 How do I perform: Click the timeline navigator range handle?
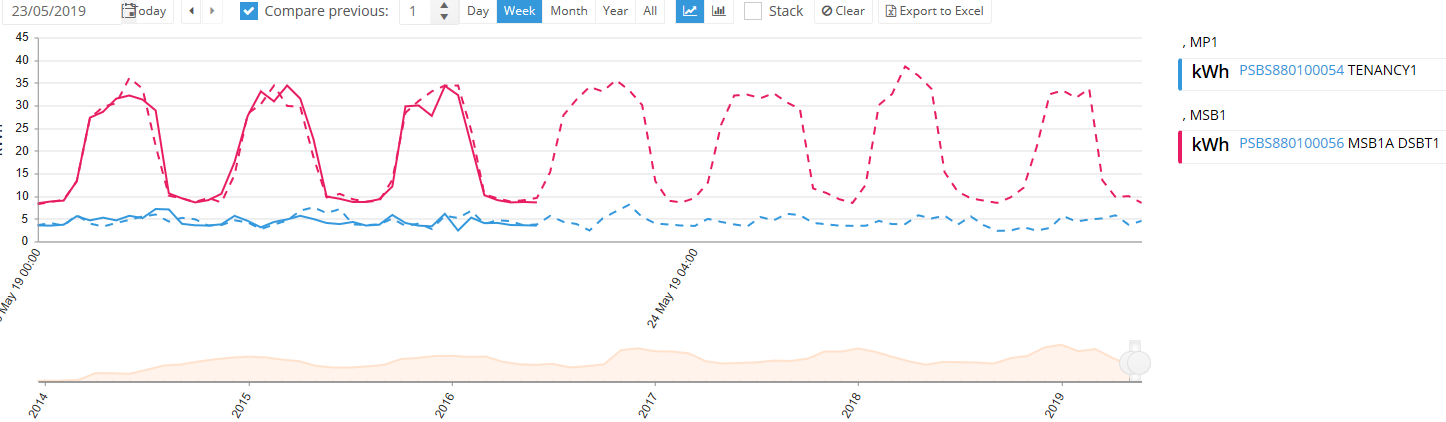coord(1135,361)
